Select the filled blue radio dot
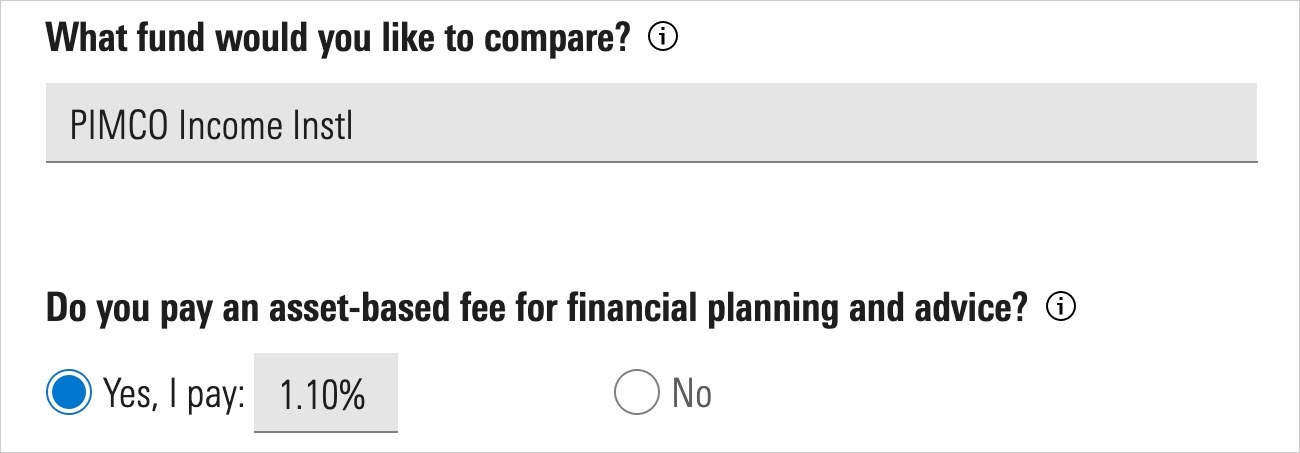This screenshot has height=453, width=1300. (x=68, y=393)
